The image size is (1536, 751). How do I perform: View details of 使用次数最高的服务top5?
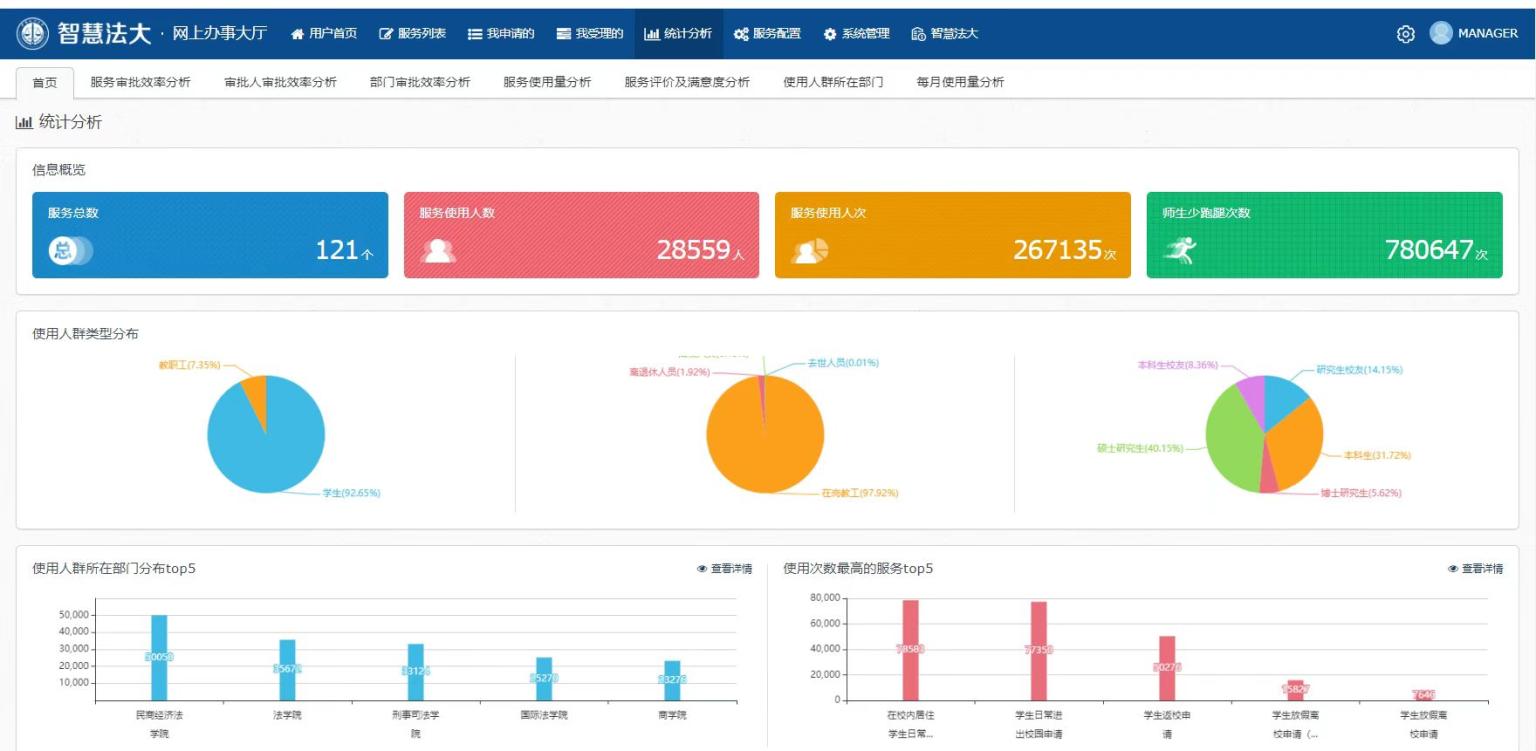[1475, 569]
